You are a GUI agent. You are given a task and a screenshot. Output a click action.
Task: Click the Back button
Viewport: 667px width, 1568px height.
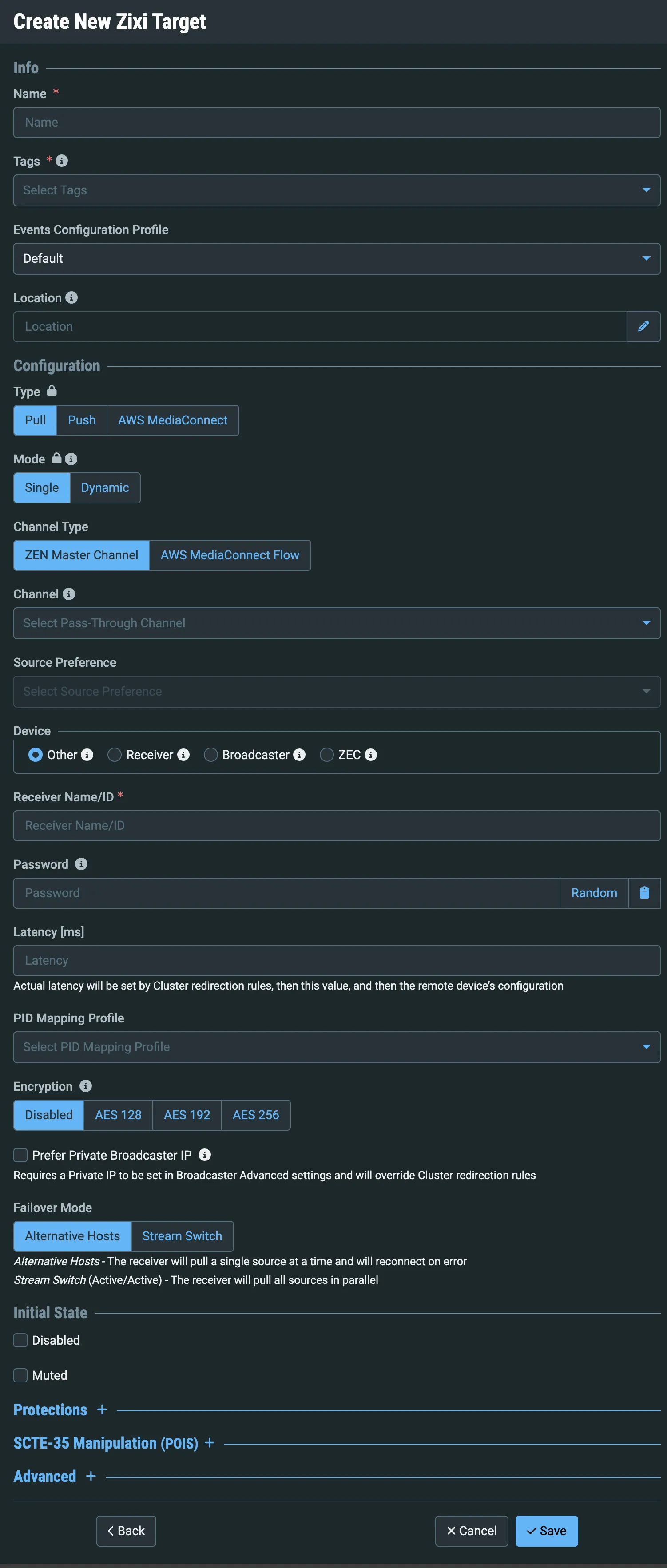pyautogui.click(x=126, y=1531)
